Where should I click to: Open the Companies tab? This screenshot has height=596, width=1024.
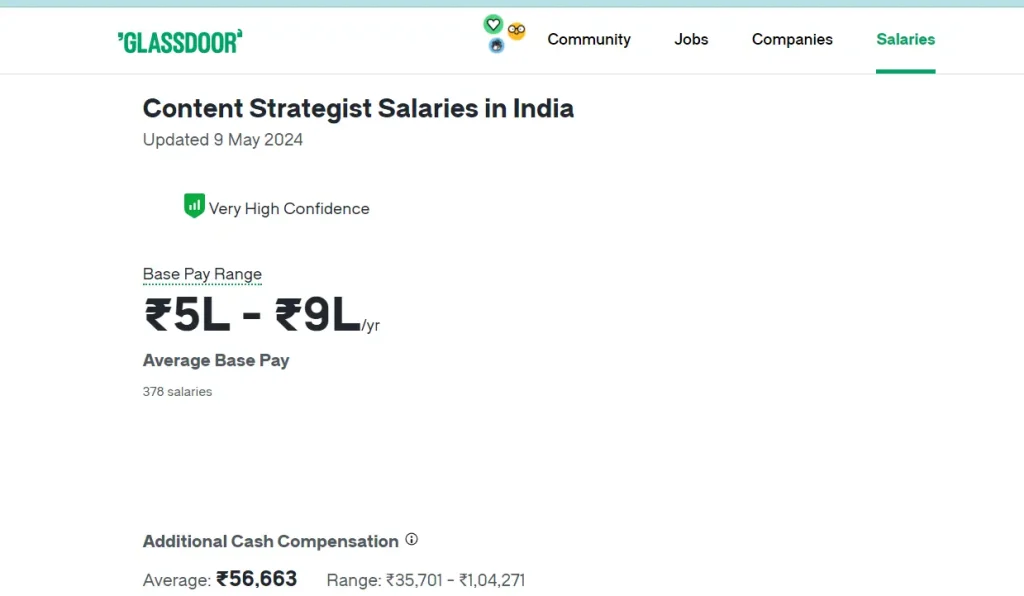point(792,39)
